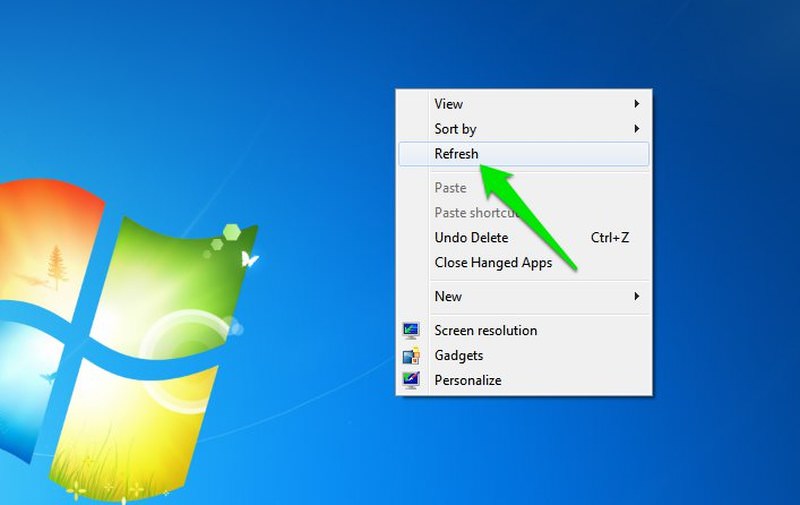Choose Refresh from the context menu

coord(523,154)
